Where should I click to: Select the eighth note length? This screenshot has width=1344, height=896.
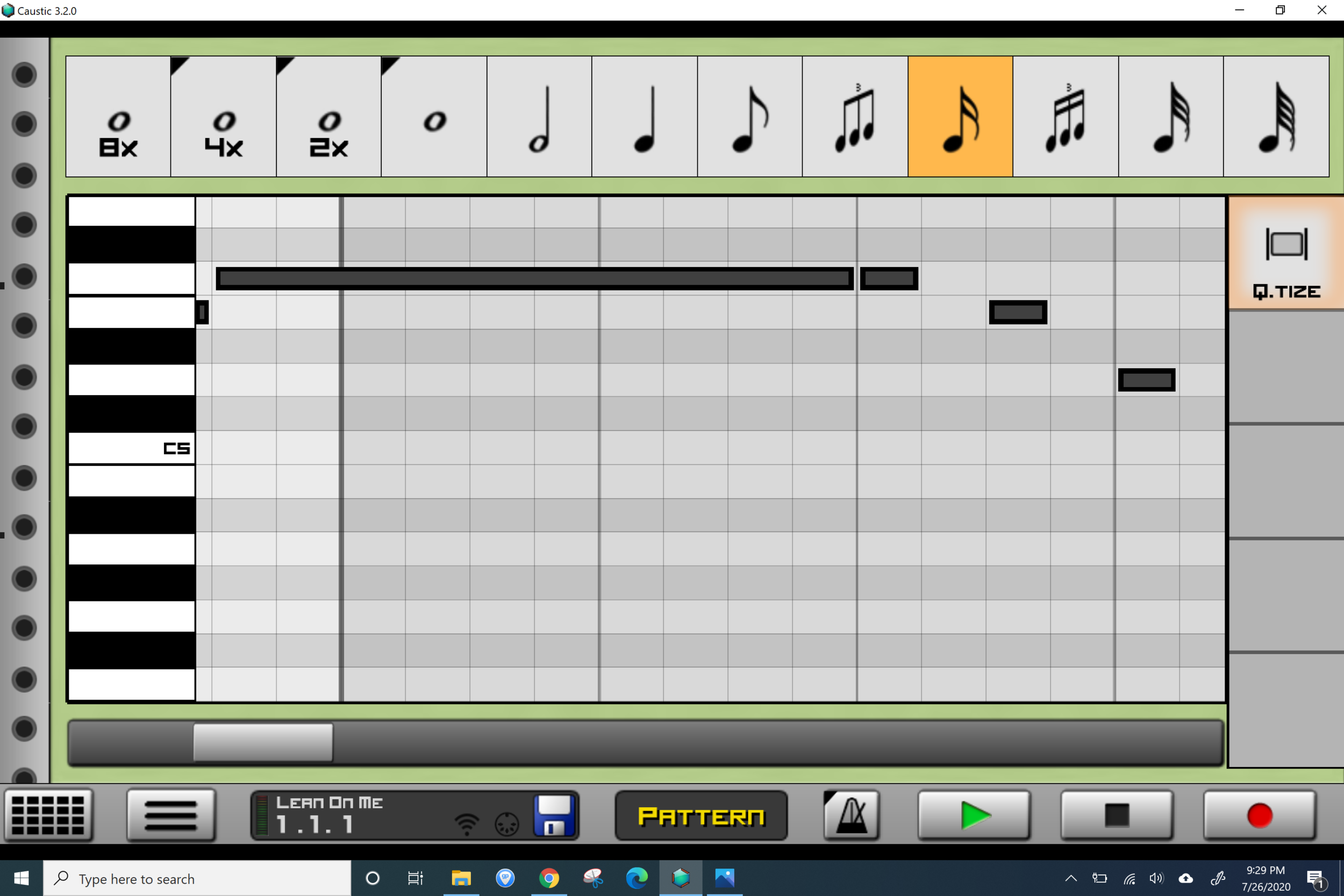coord(749,117)
